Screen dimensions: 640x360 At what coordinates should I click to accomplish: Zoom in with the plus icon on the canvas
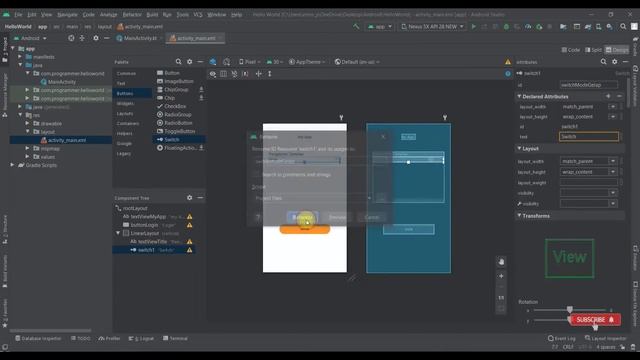click(x=501, y=276)
